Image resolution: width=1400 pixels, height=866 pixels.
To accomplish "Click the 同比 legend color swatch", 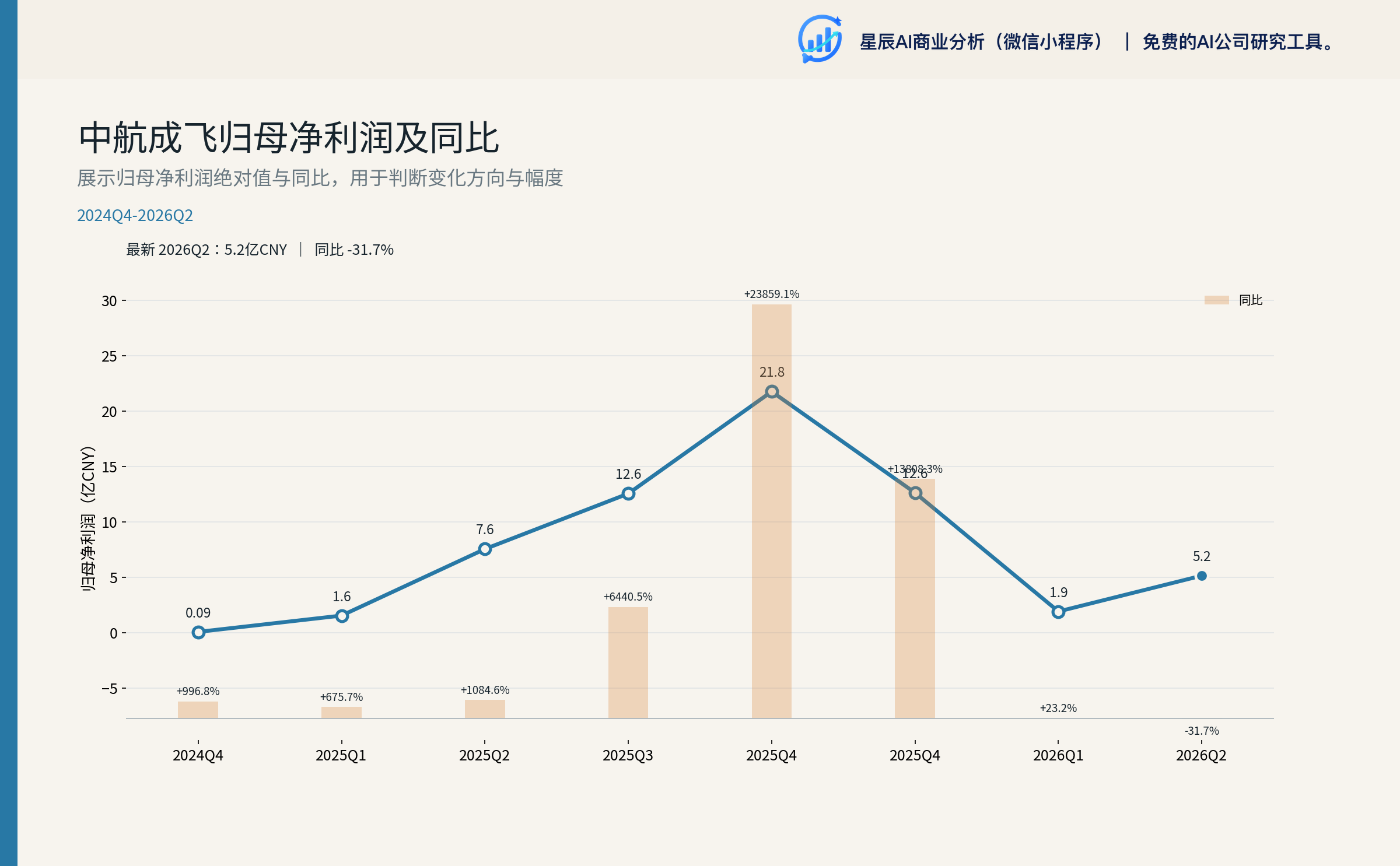I will [1216, 300].
